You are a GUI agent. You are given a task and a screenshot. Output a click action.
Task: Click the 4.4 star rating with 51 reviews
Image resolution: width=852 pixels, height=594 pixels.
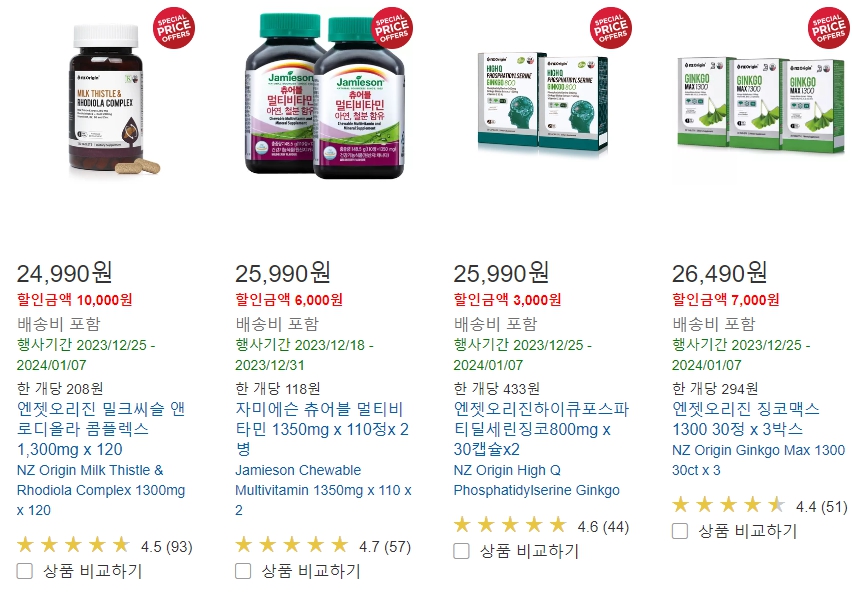pos(760,505)
